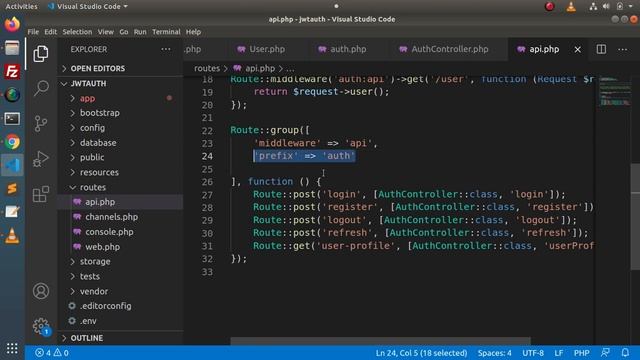Click Spaces: 4 indentation setting
This screenshot has width=640, height=360.
(x=494, y=353)
